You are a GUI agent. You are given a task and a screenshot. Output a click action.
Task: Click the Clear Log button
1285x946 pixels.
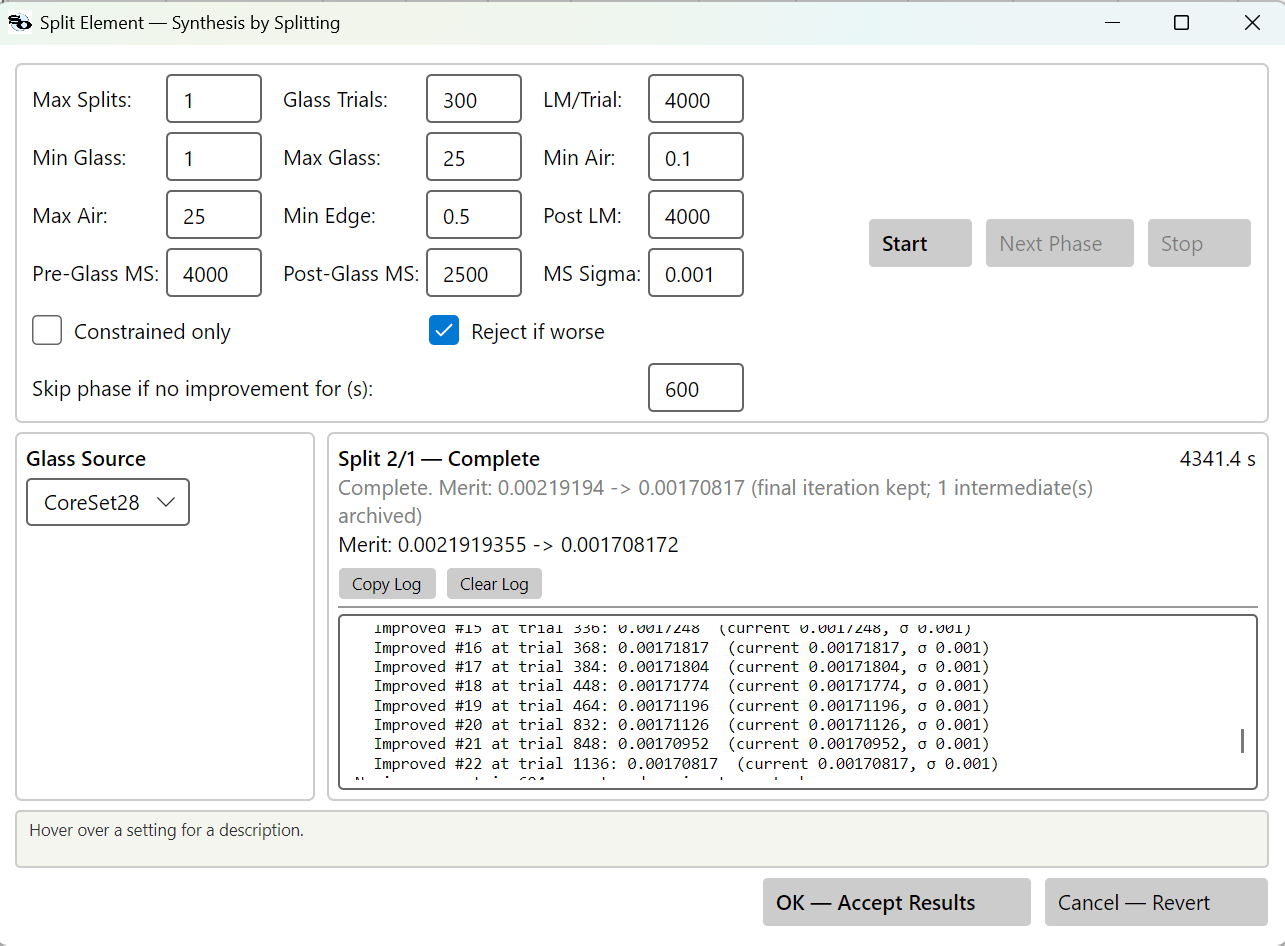494,584
